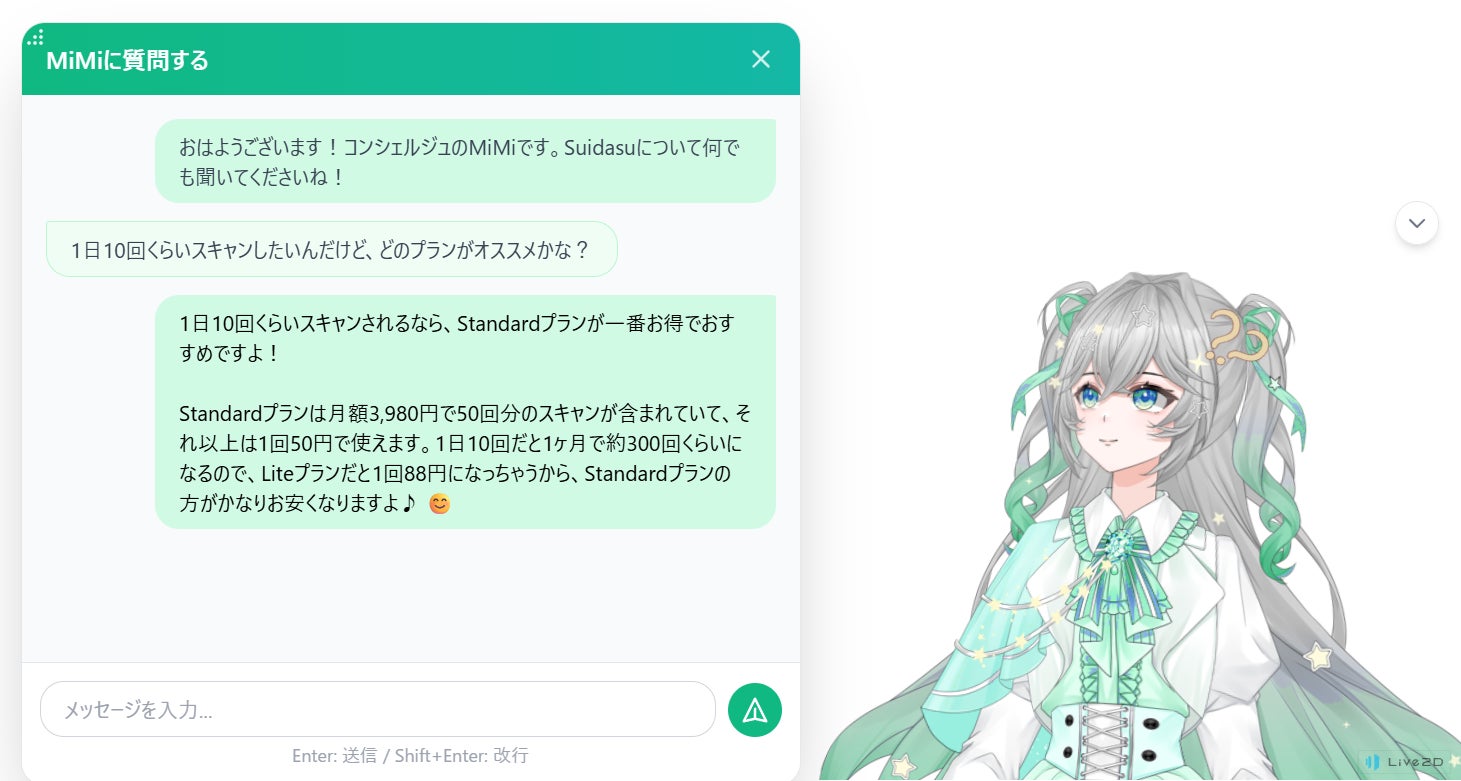
Task: Click the Enter: 送信 / Shift+Enter: 改行 hint
Action: [410, 756]
